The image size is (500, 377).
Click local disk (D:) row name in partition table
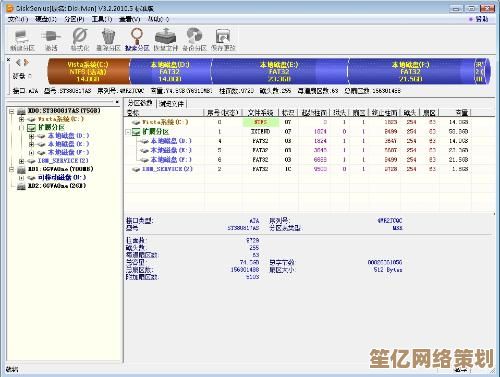[171, 141]
